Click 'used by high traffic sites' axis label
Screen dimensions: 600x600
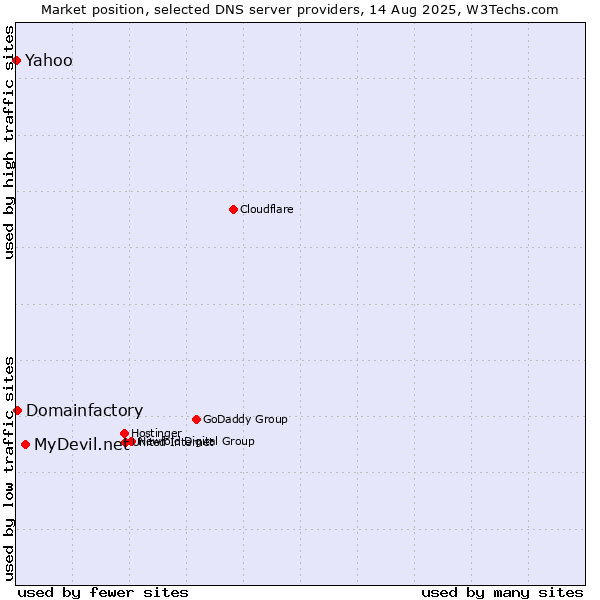tap(9, 142)
